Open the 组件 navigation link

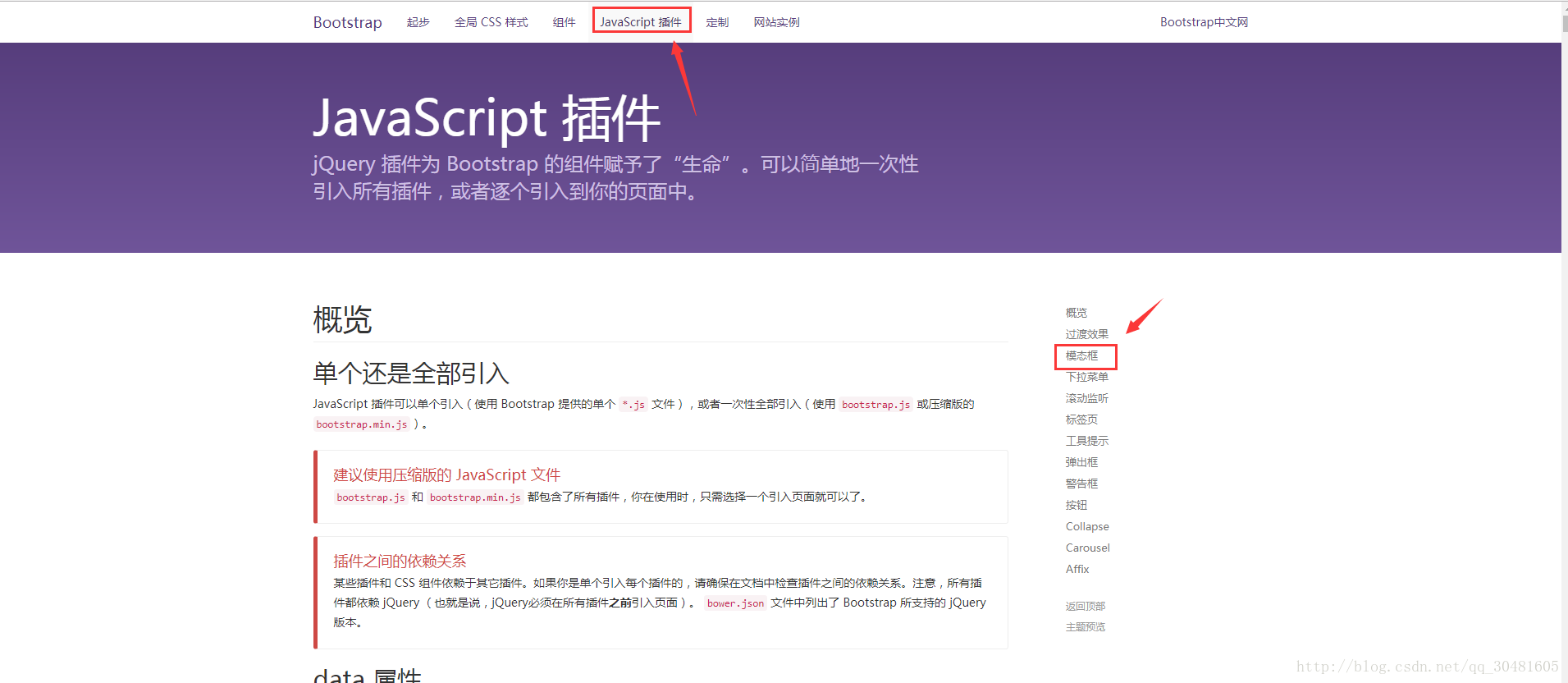564,22
